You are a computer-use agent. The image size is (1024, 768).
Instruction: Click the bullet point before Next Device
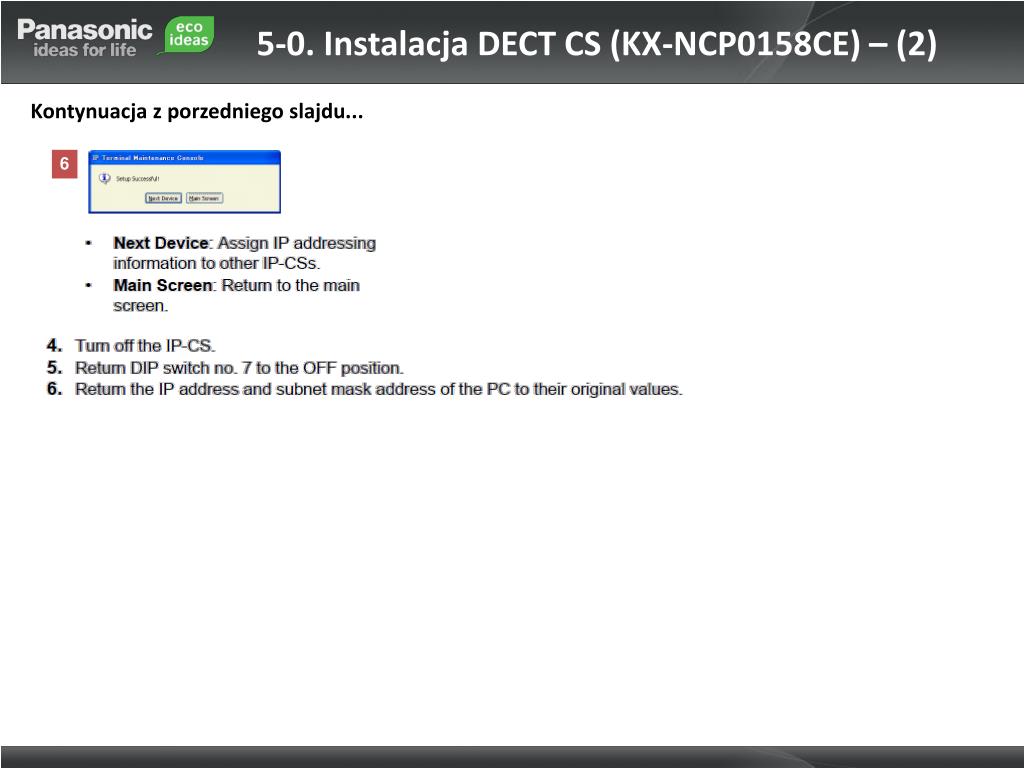tap(89, 243)
